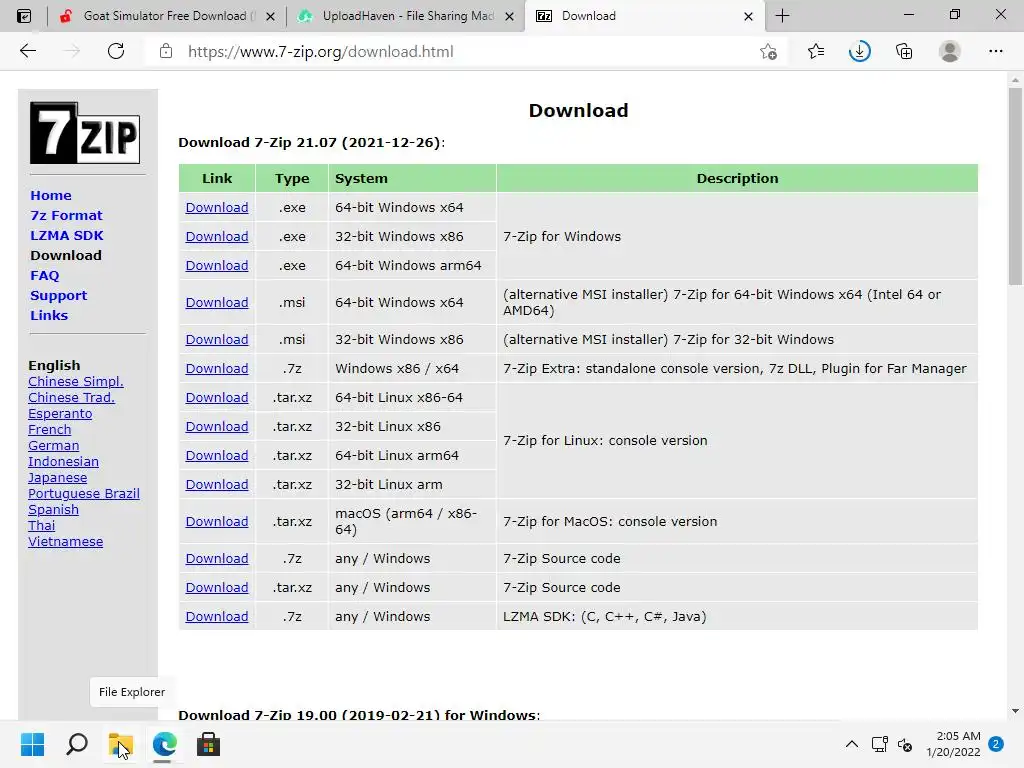
Task: Switch language to Esperanto
Action: [x=60, y=413]
